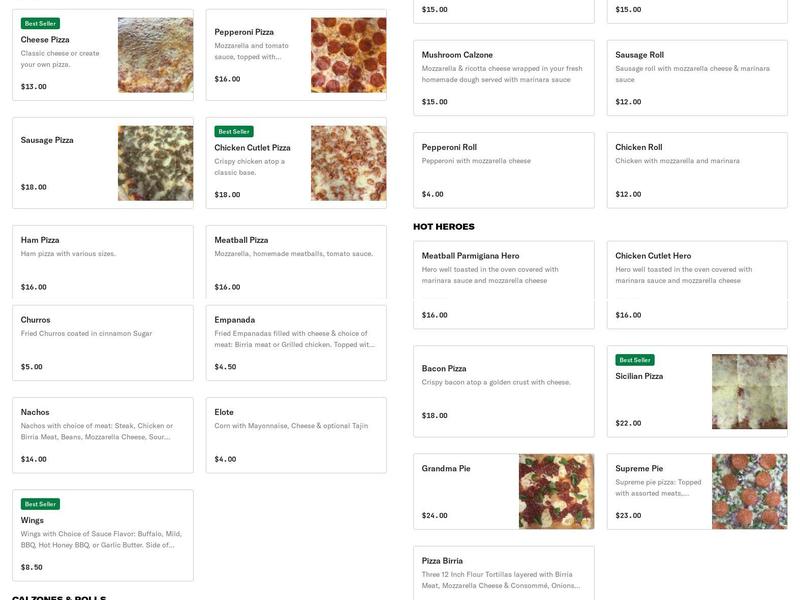800x600 pixels.
Task: Open the Supreme Pie image
Action: click(749, 492)
